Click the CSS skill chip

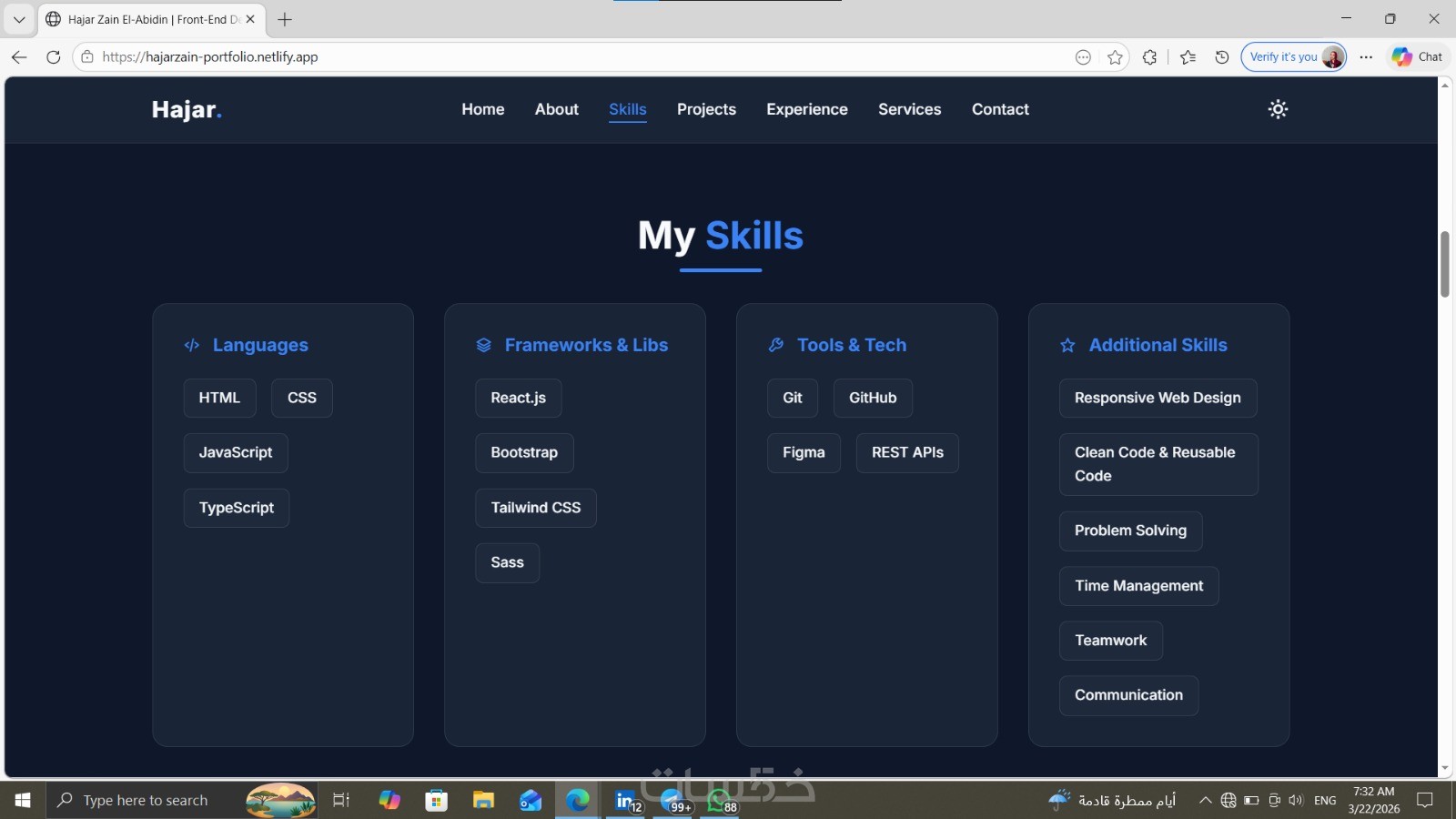tap(302, 399)
